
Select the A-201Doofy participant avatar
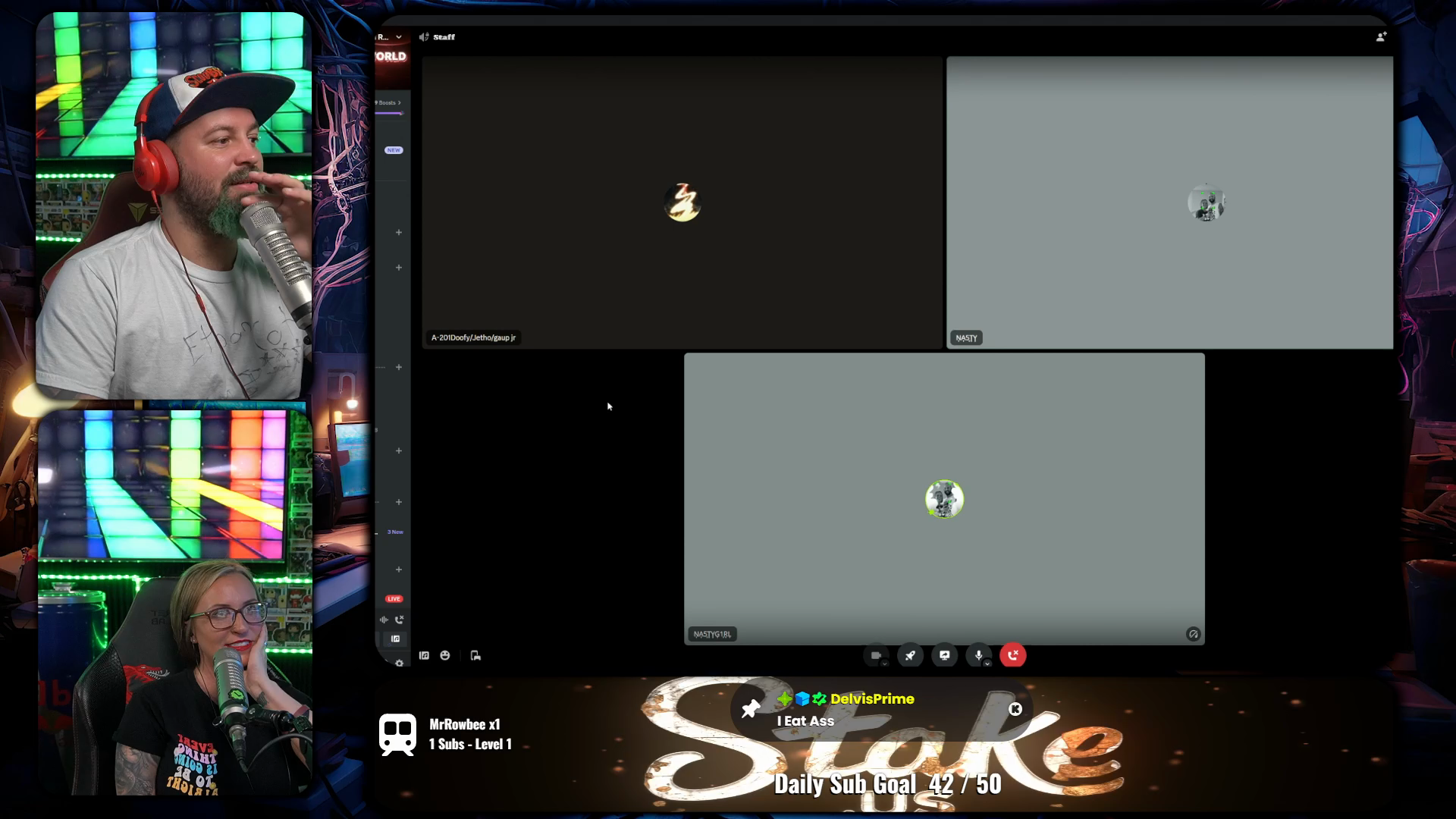point(682,202)
